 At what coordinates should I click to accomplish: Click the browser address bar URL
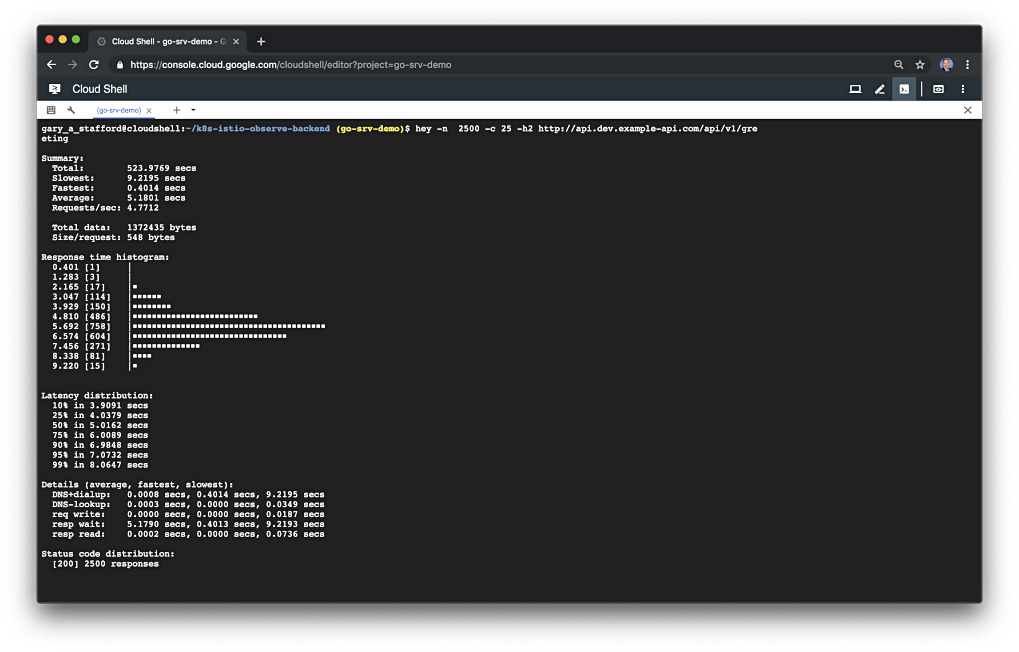click(x=290, y=64)
